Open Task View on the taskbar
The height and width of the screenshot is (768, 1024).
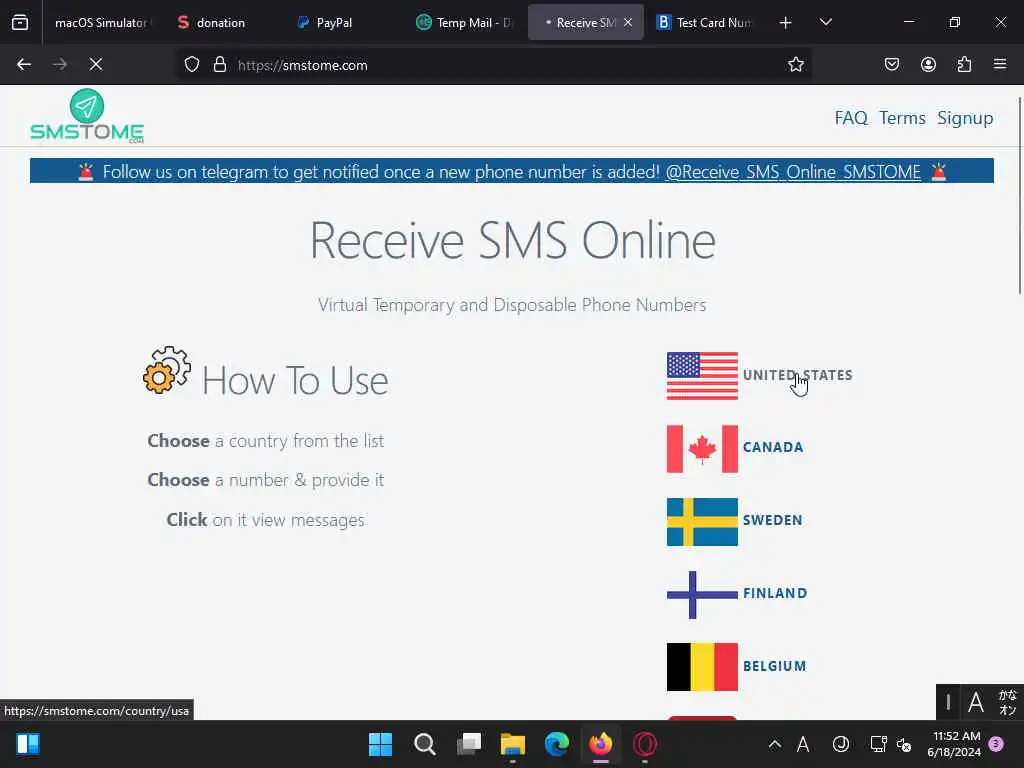point(469,744)
